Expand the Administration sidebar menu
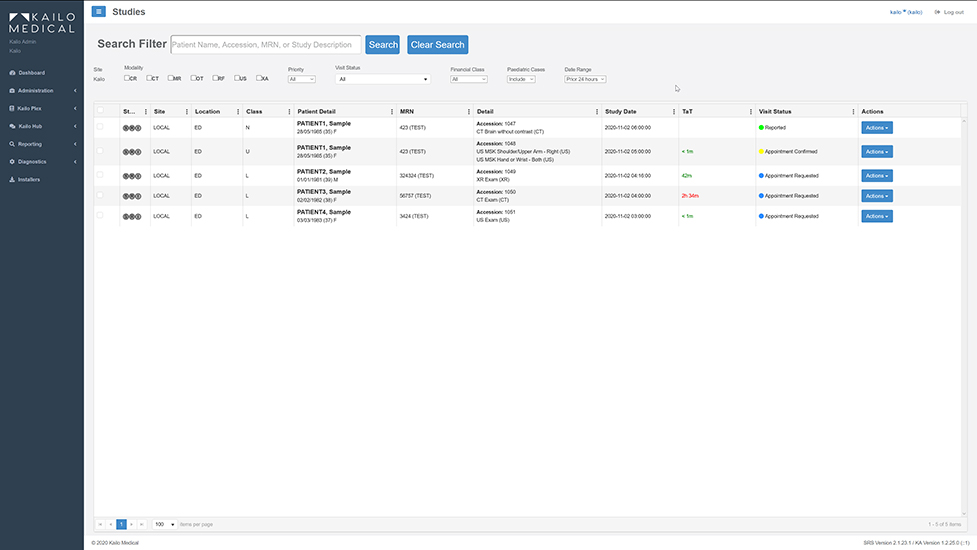This screenshot has height=550, width=977. point(42,91)
